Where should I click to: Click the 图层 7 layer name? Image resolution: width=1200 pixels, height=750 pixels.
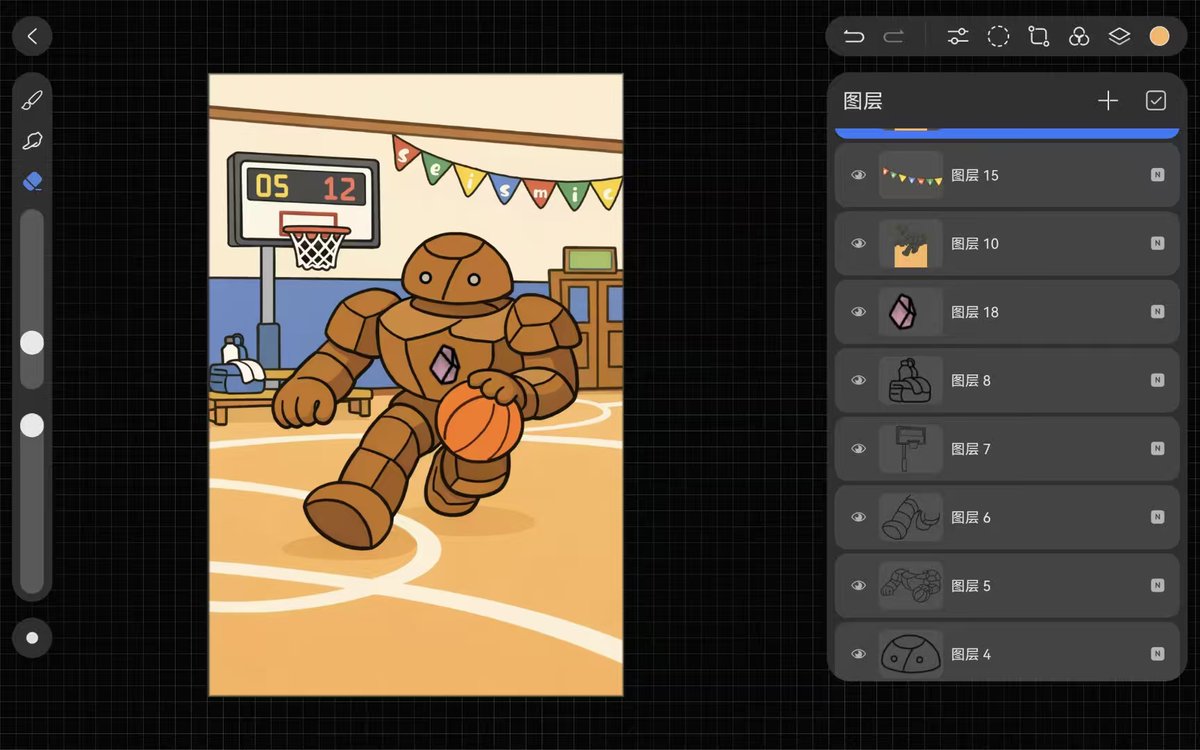(x=971, y=449)
